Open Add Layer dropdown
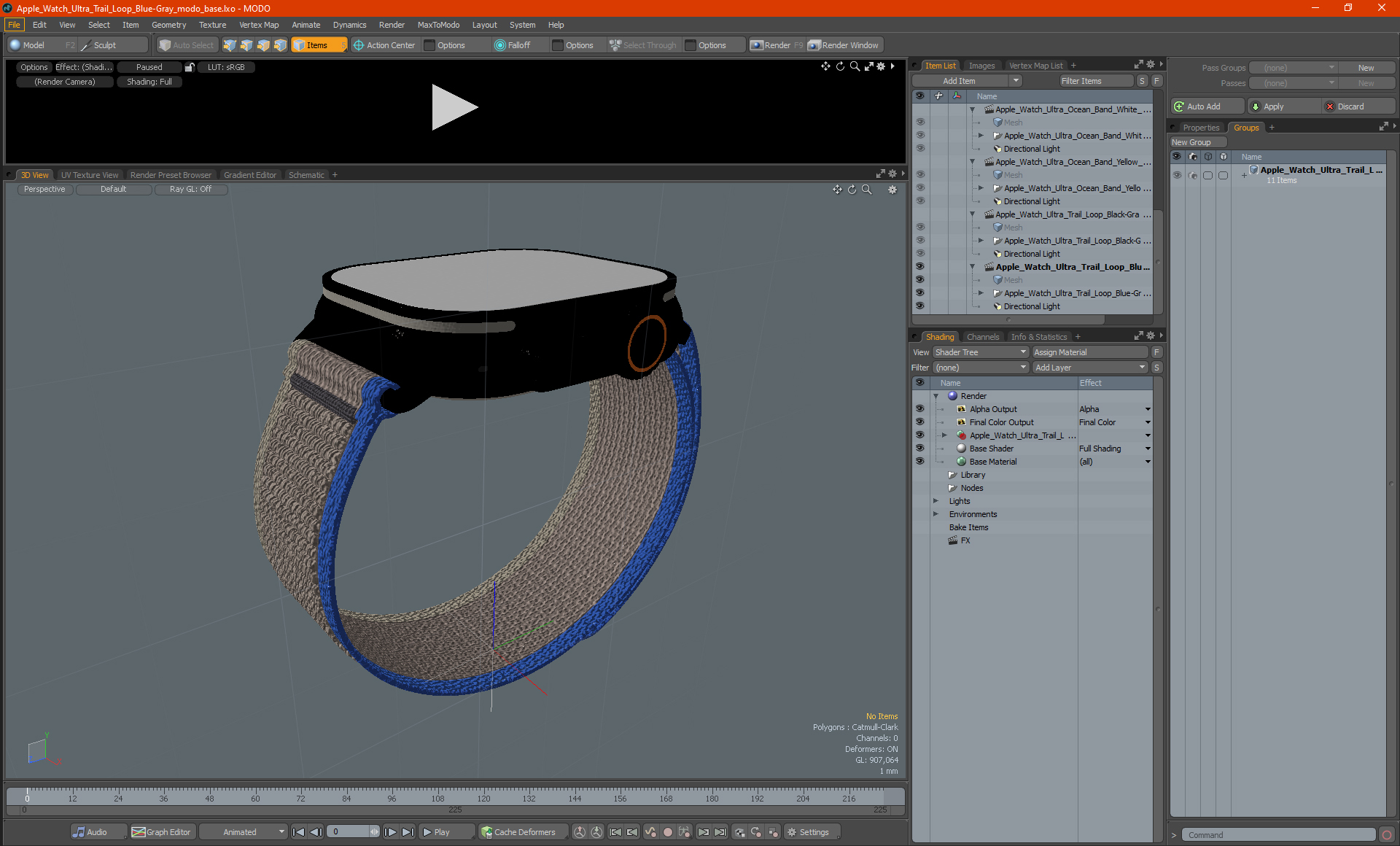Image resolution: width=1400 pixels, height=846 pixels. click(1091, 368)
